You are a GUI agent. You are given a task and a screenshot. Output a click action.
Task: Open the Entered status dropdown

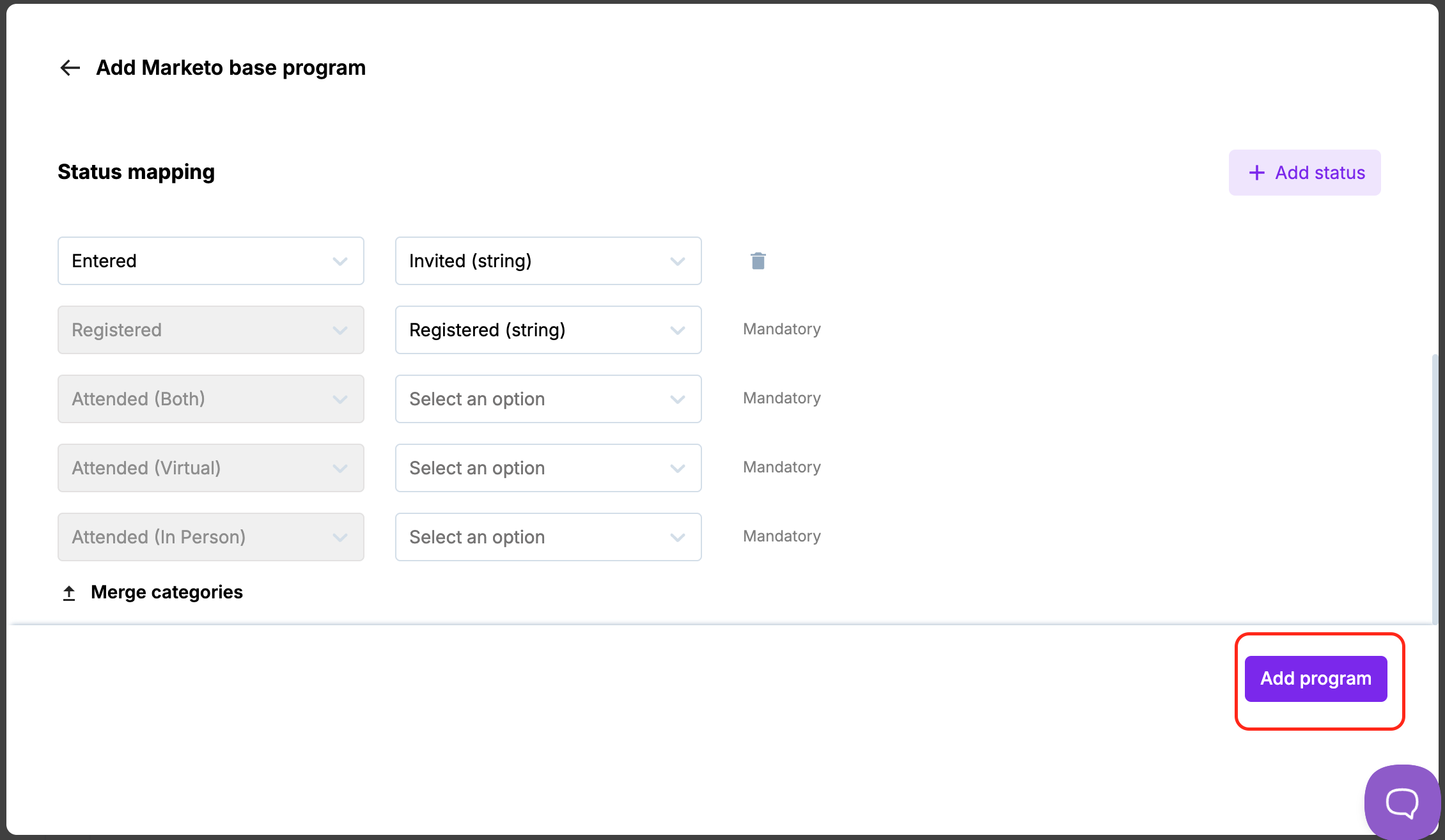pyautogui.click(x=210, y=261)
